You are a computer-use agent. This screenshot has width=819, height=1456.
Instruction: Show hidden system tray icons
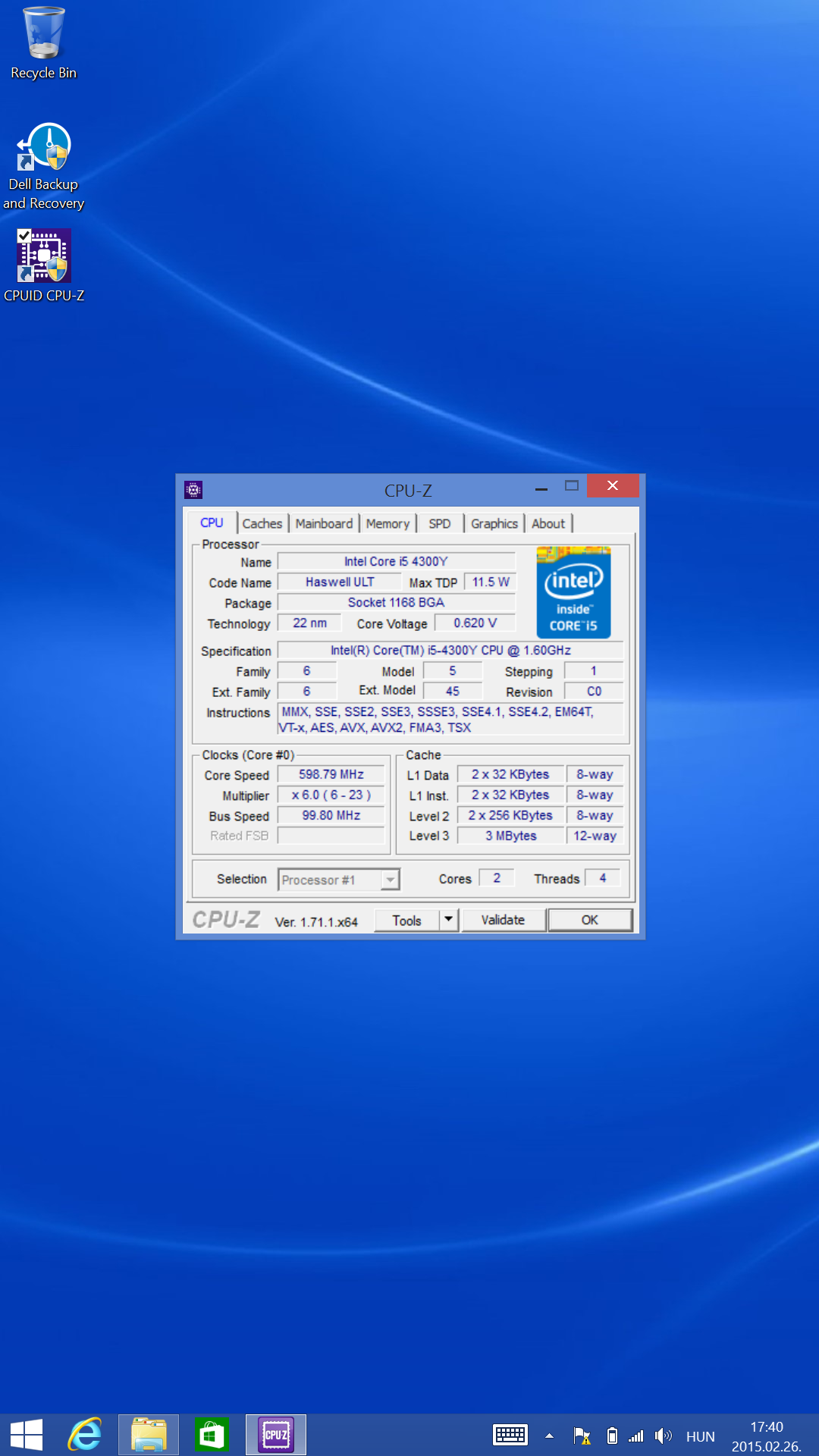click(549, 1436)
